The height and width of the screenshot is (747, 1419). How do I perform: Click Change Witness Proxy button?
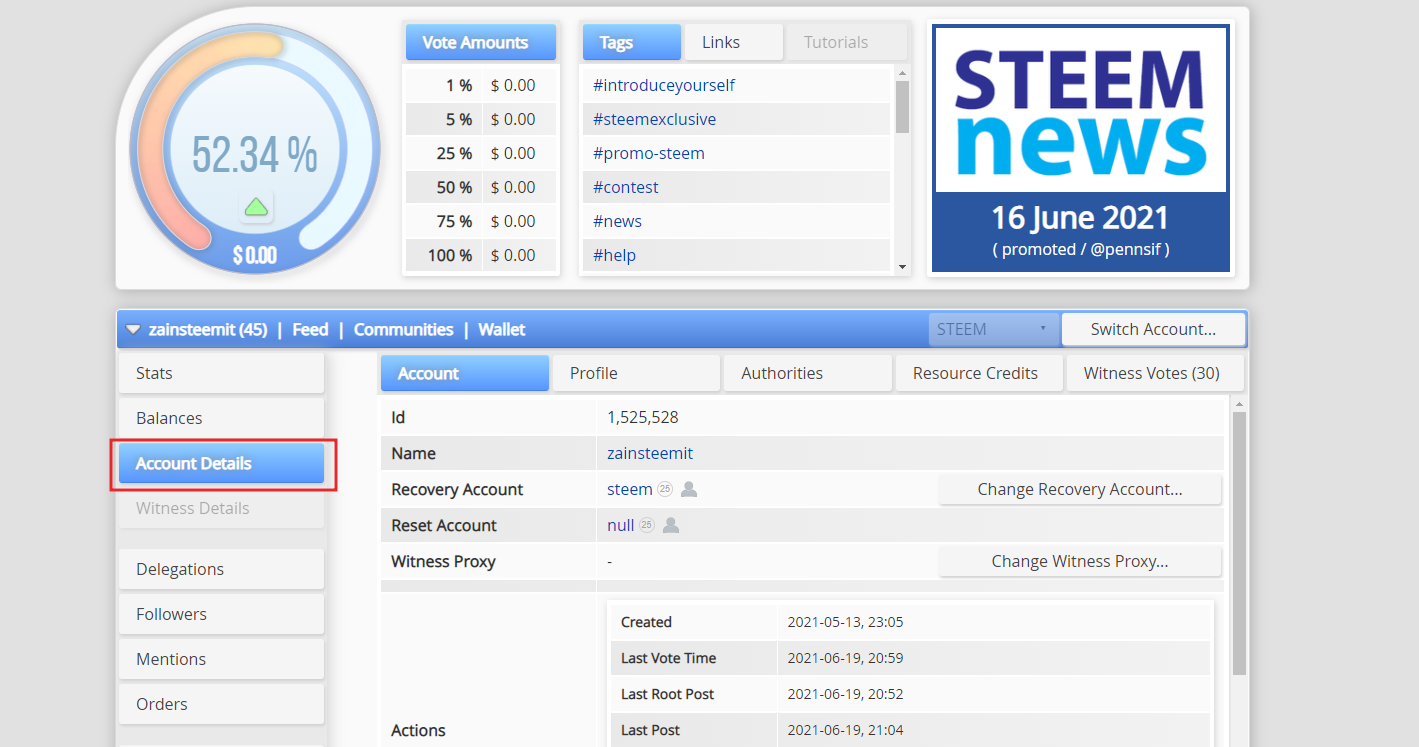tap(1080, 561)
